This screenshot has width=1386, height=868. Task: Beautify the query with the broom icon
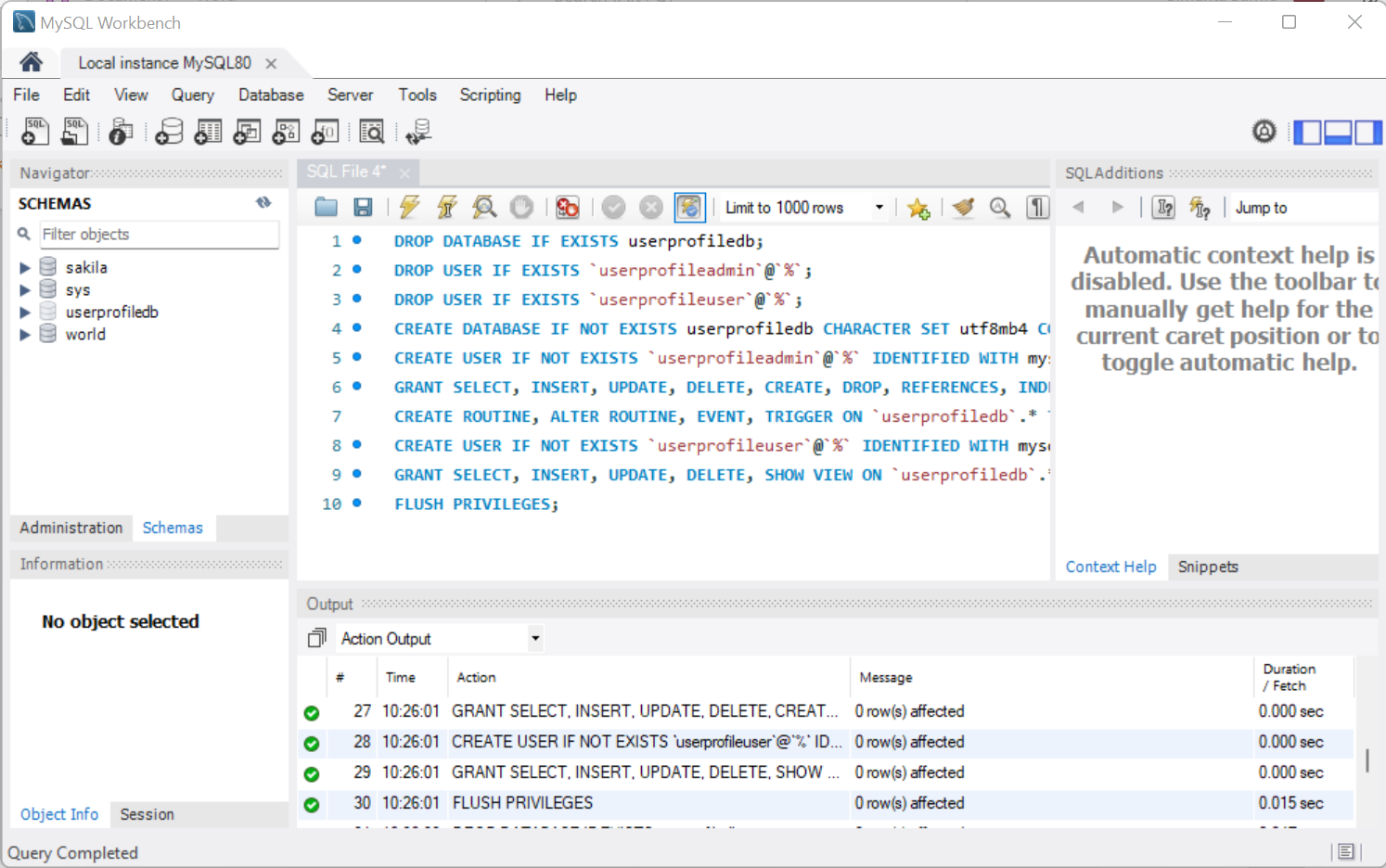point(963,208)
